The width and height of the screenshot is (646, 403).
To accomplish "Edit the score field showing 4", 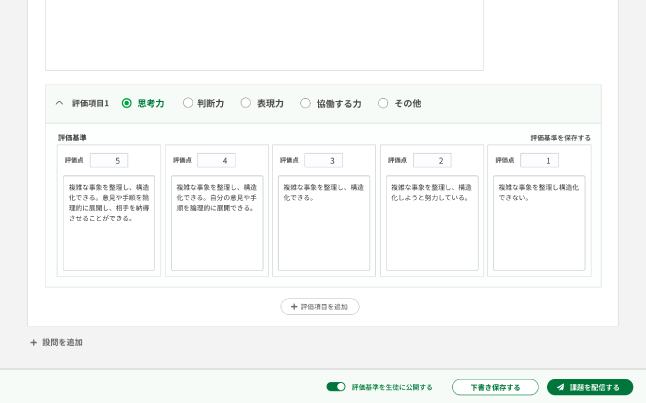I will point(216,160).
